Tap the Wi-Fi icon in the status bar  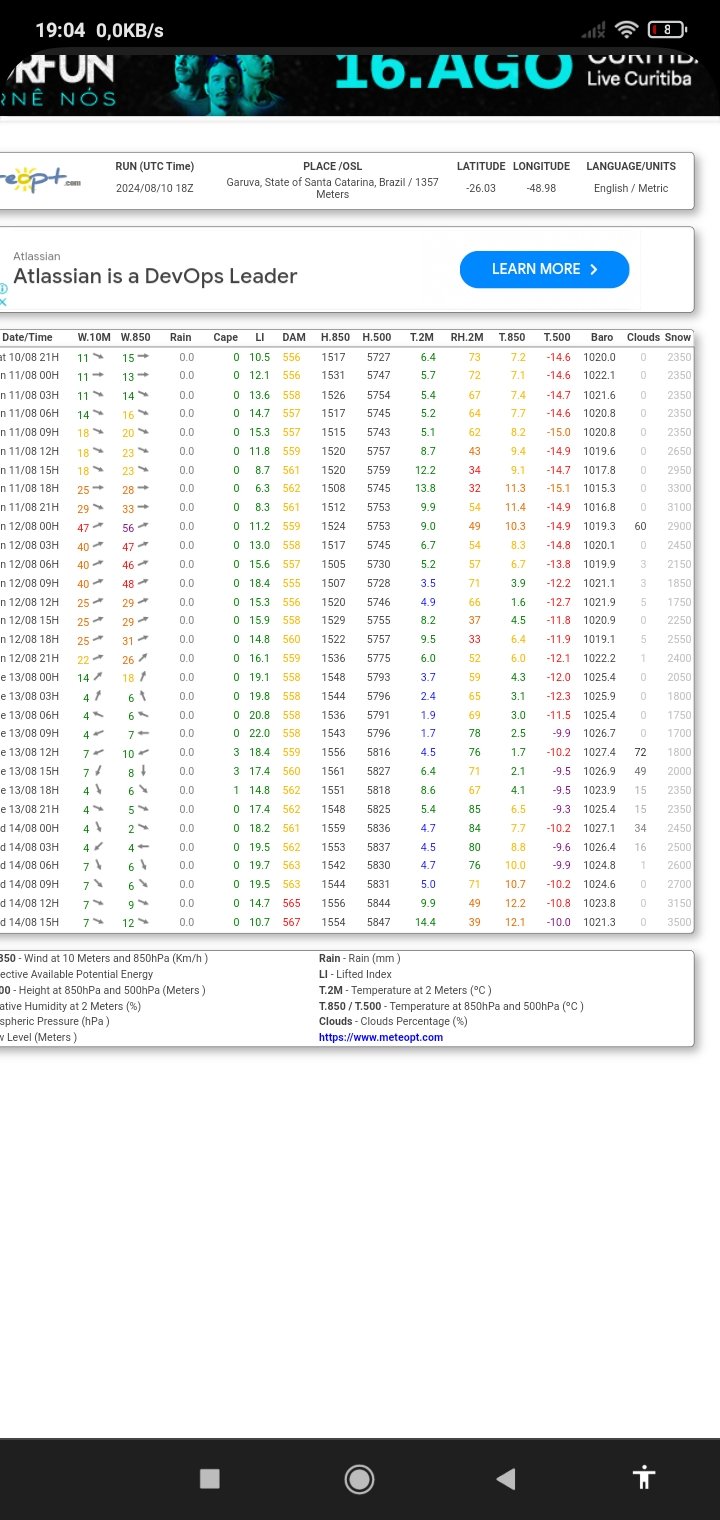point(627,29)
